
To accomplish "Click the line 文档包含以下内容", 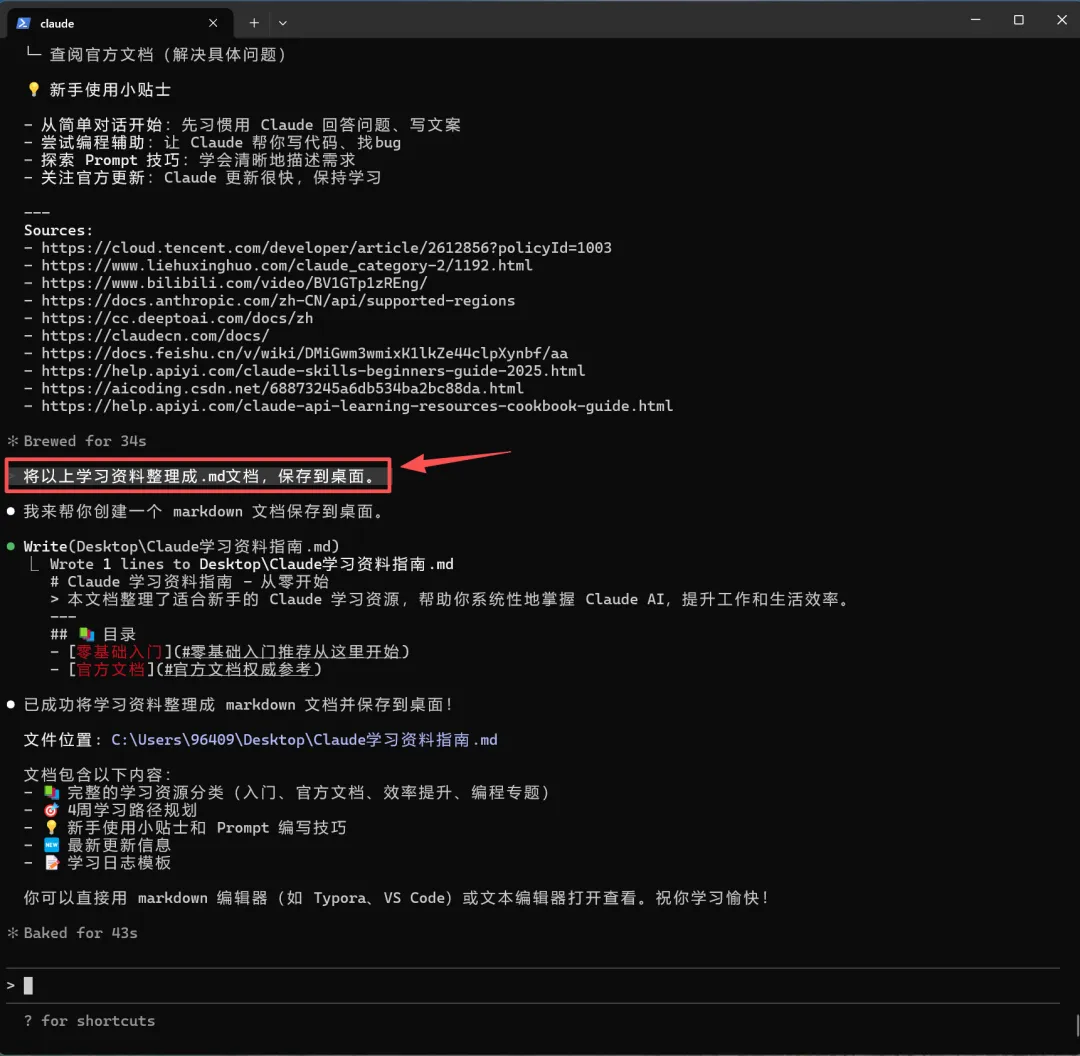I will coord(96,775).
